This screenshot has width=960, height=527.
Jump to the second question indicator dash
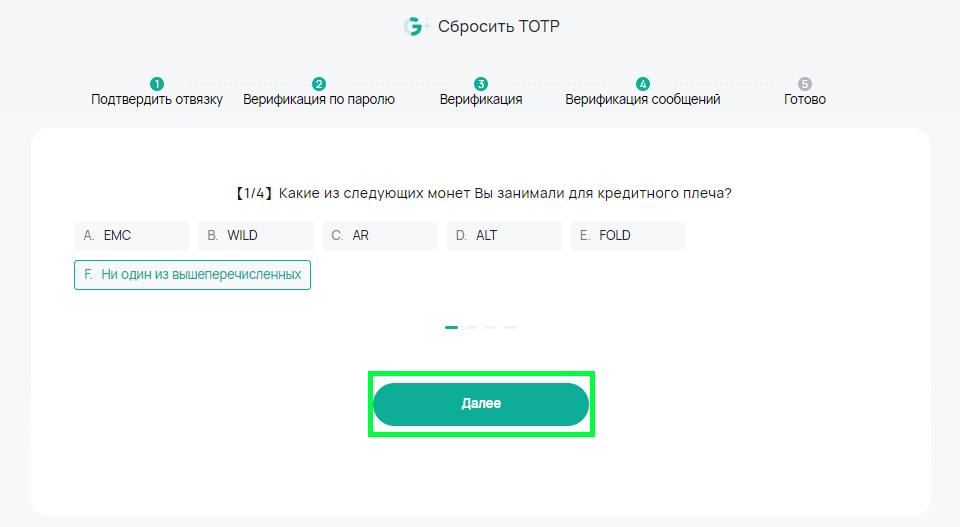(x=471, y=327)
